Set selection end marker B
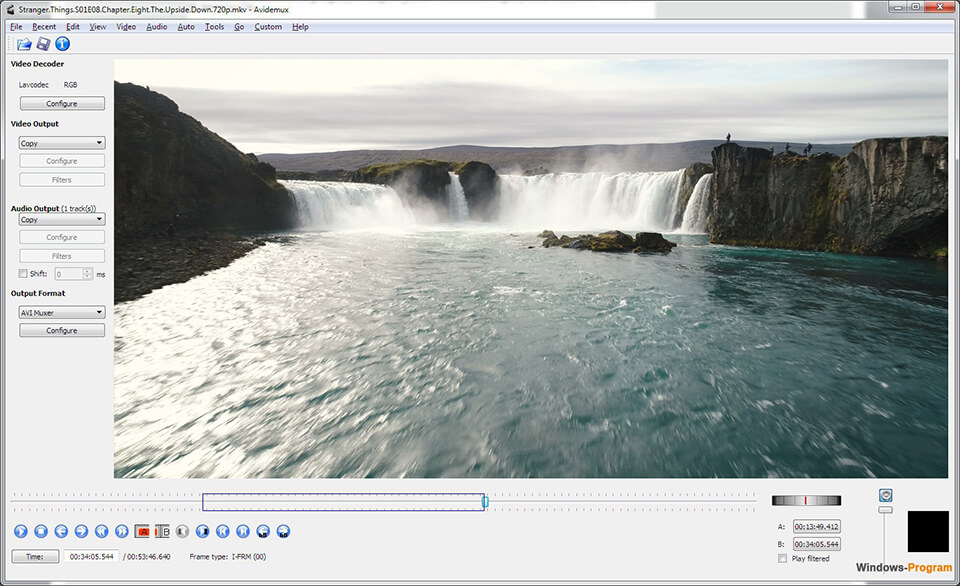This screenshot has height=586, width=960. point(162,531)
